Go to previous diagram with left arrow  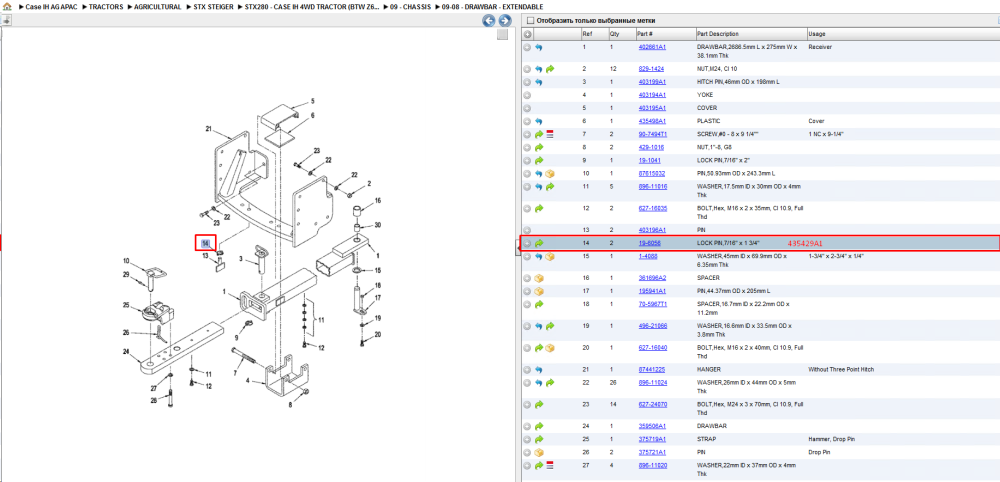pyautogui.click(x=489, y=21)
